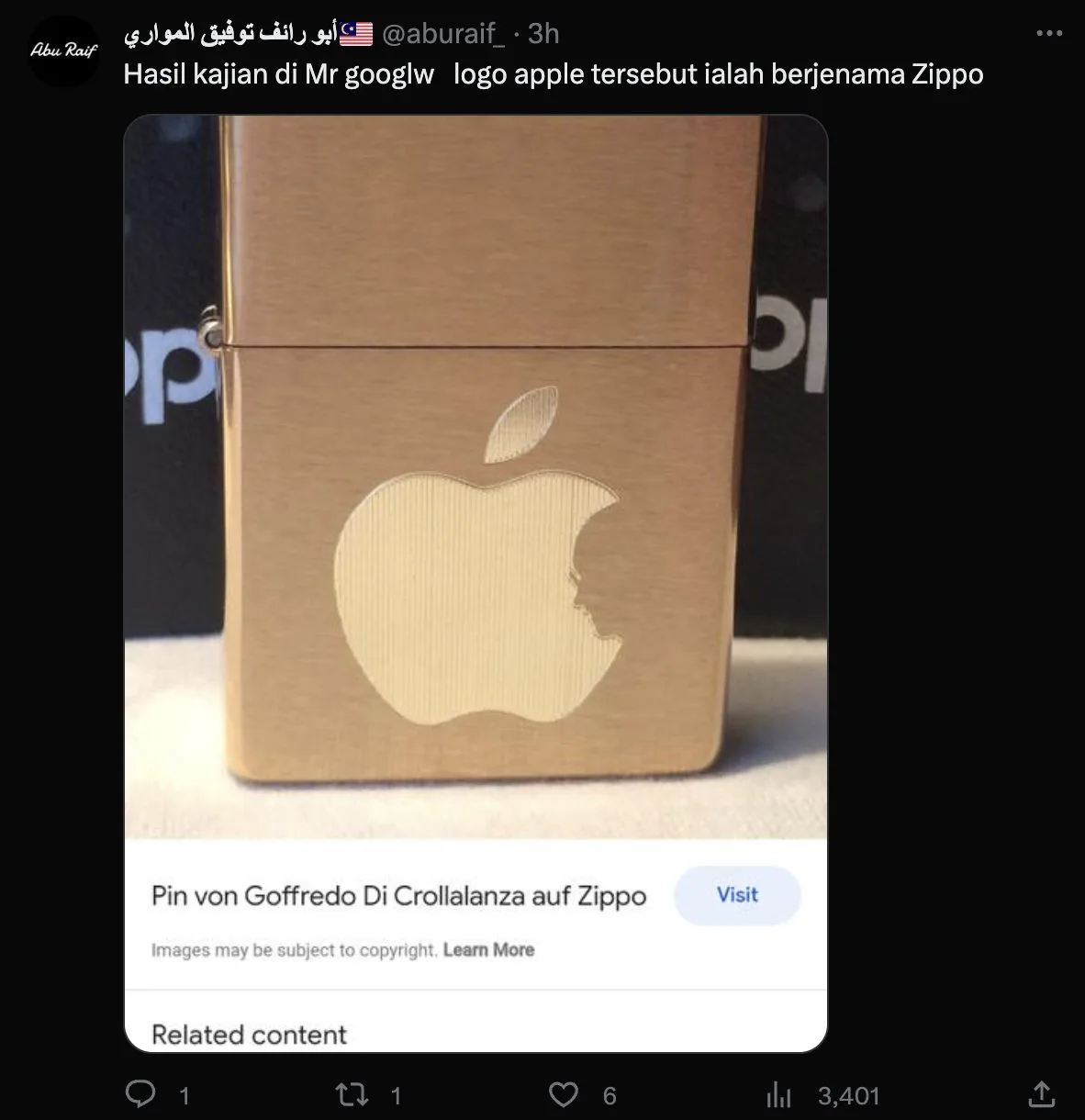1085x1120 pixels.
Task: Open the Abu Raif profile avatar
Action: pyautogui.click(x=63, y=50)
